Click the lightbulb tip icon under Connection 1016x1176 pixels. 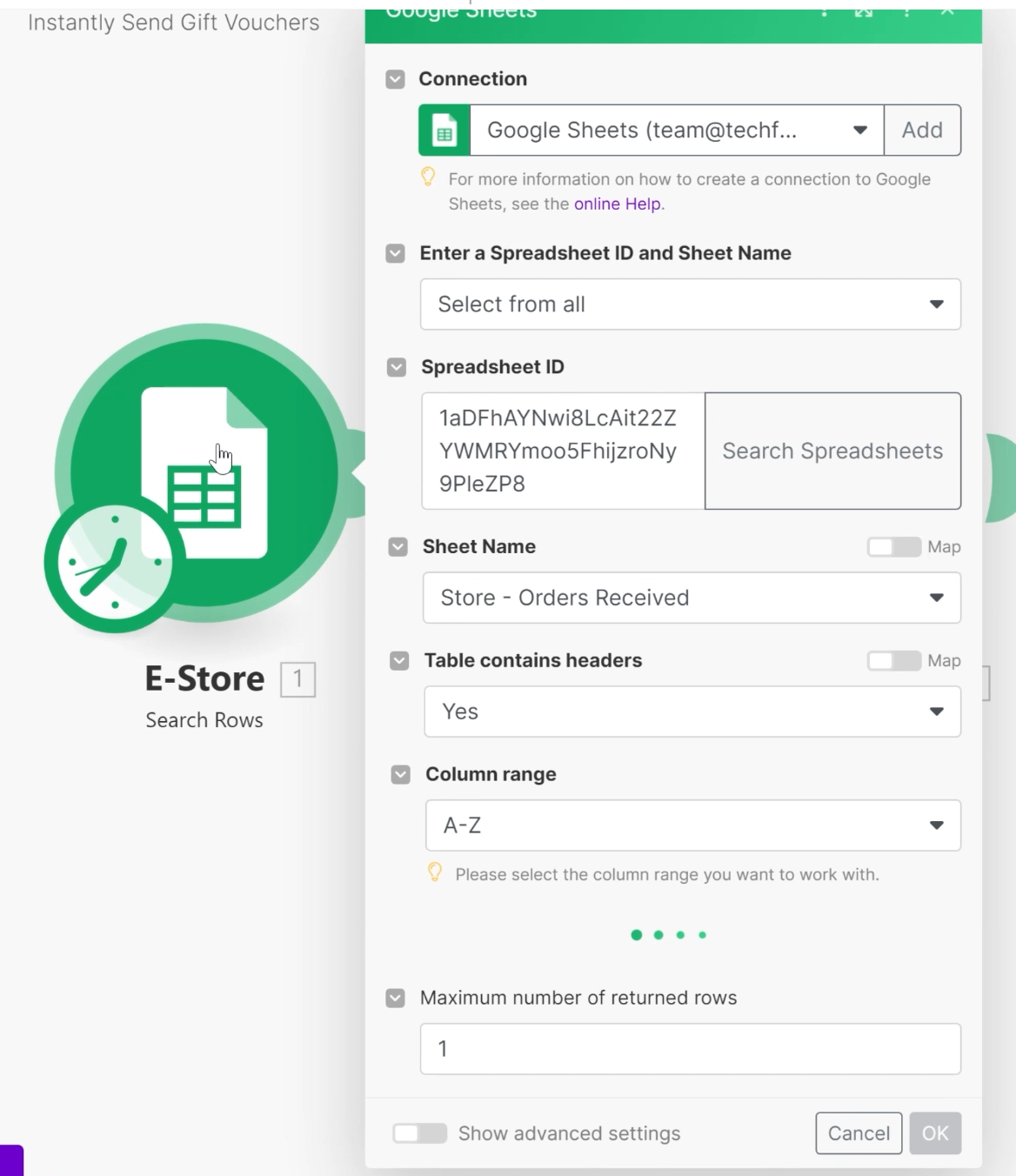(x=428, y=178)
